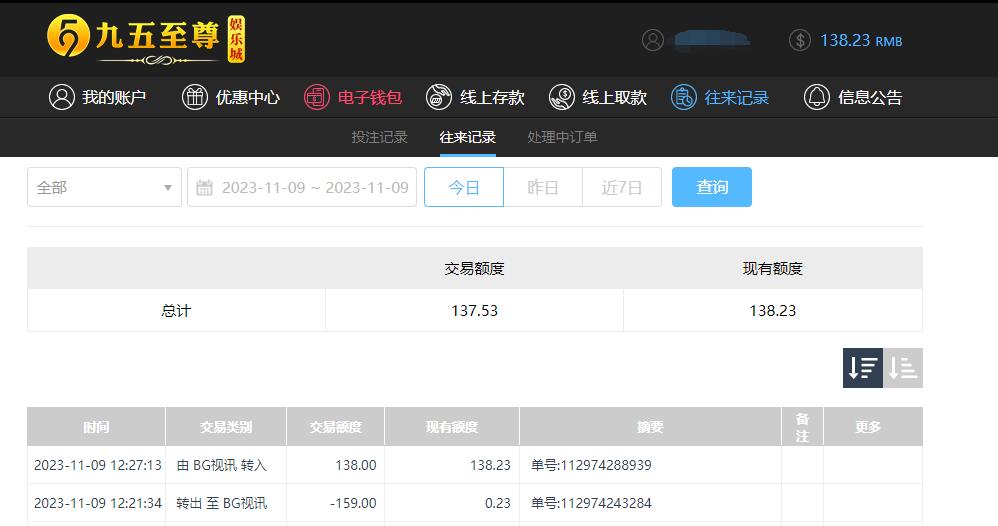Click the 备注 column header
The image size is (998, 526).
click(803, 427)
